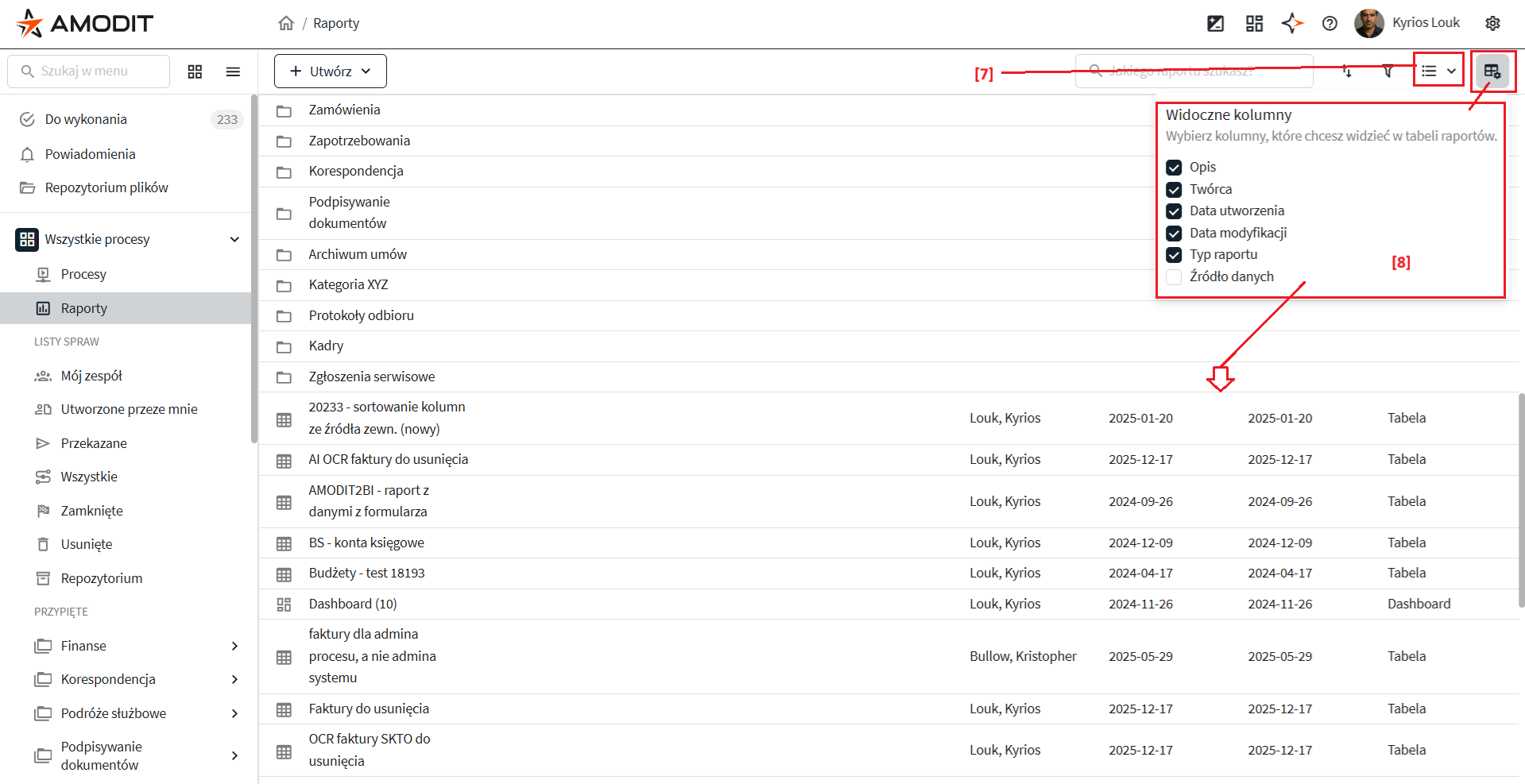Screen dimensions: 1525x784
Task: Enable the Źródło danych column checkbox
Action: pos(1174,277)
